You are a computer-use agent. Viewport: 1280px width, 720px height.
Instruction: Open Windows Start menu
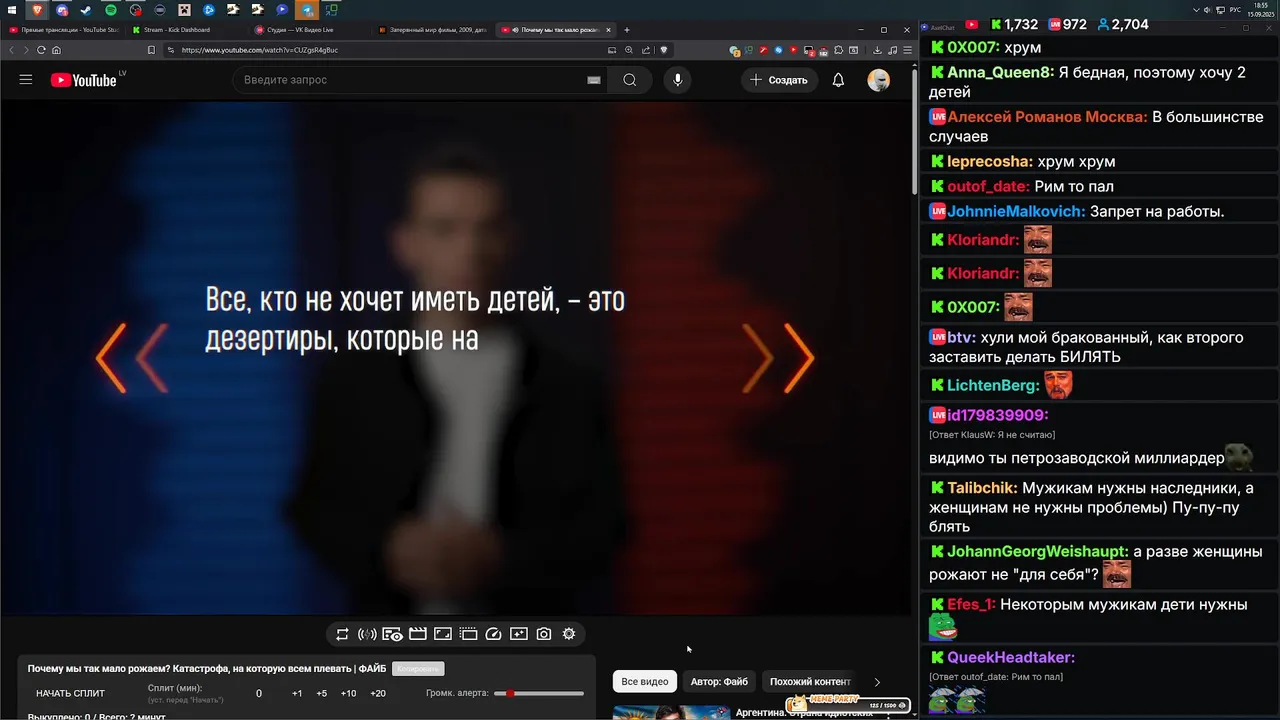(x=10, y=10)
